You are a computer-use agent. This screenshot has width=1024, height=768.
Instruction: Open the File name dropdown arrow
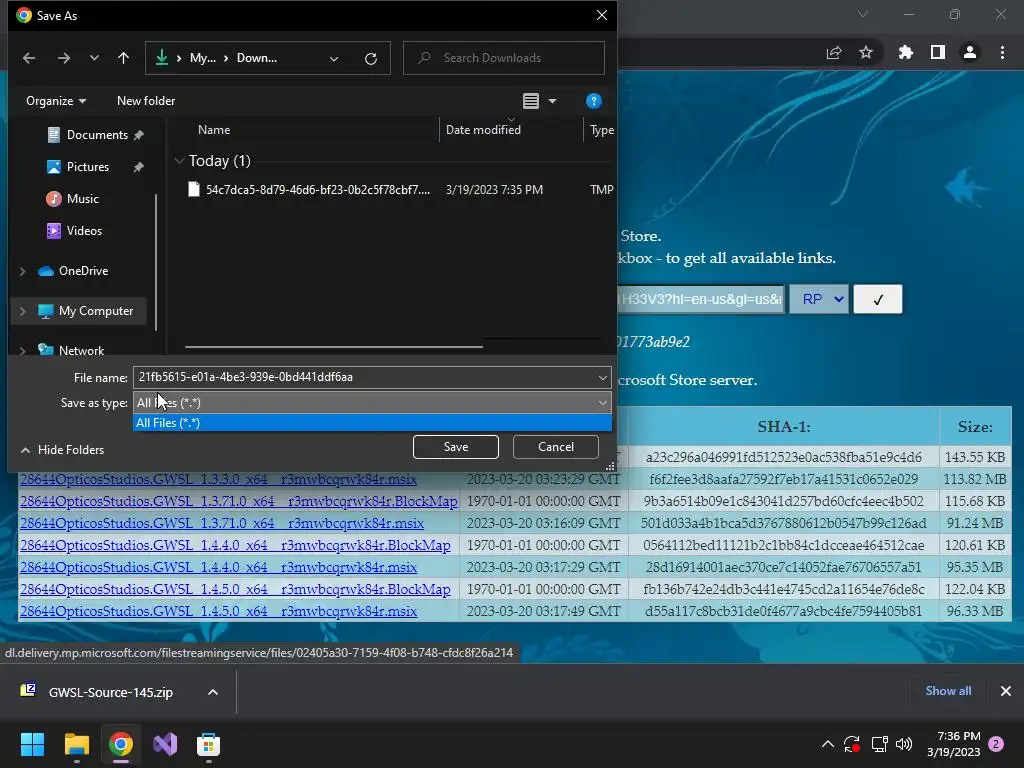coord(602,377)
